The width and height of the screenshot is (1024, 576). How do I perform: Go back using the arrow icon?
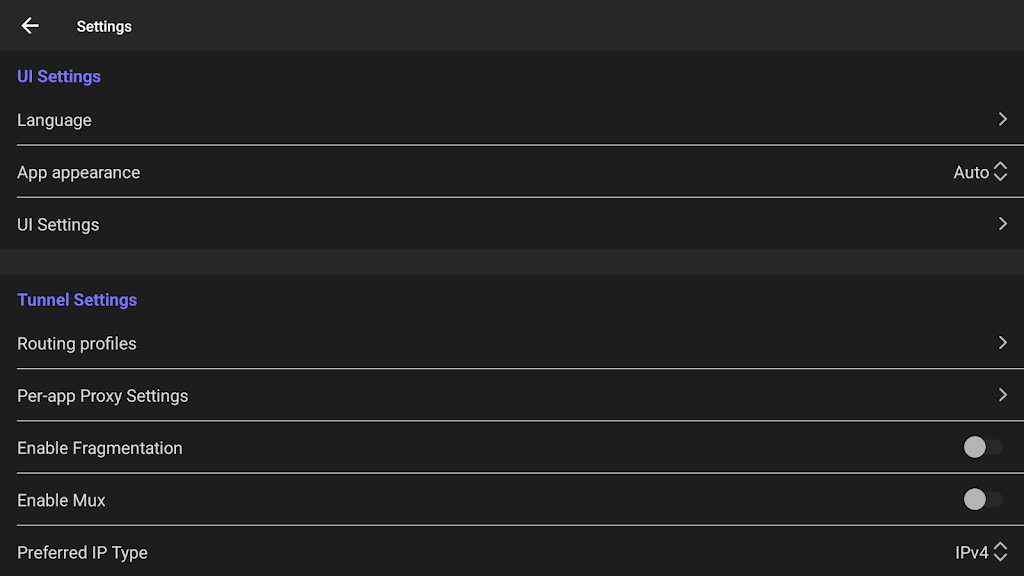tap(30, 26)
